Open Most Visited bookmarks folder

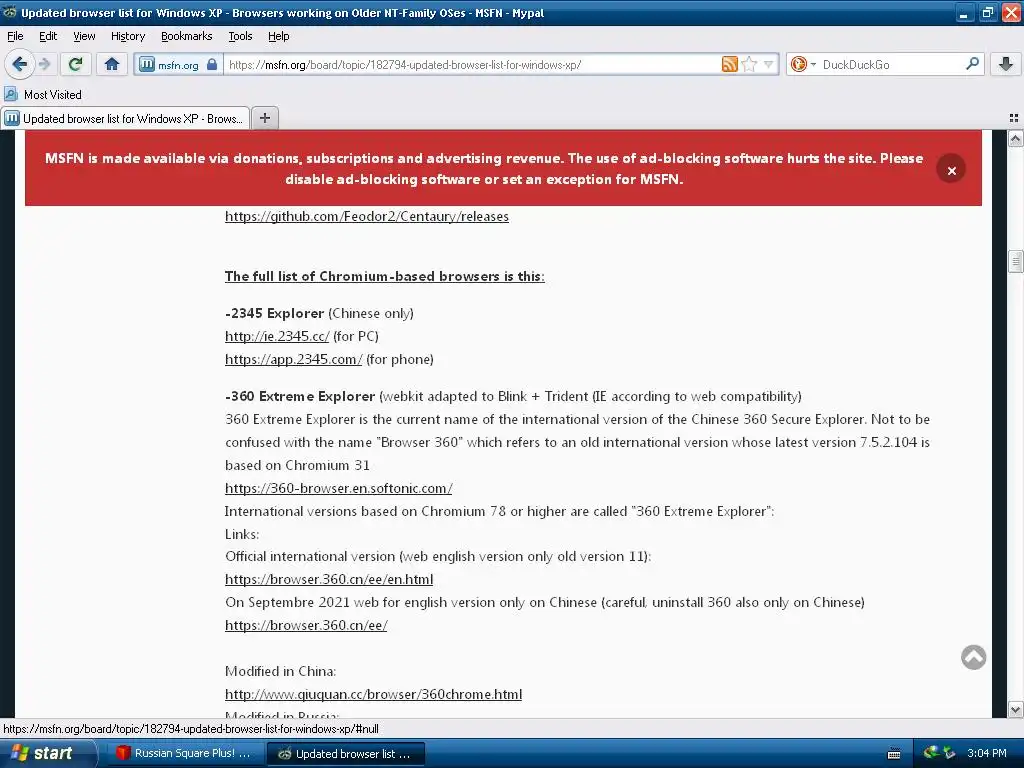click(43, 95)
